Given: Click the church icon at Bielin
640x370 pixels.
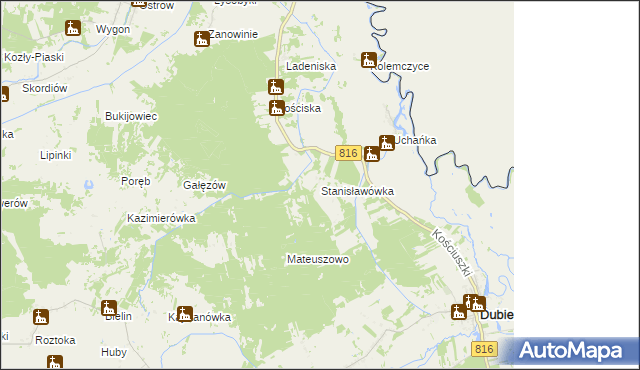Looking at the screenshot, I should [109, 308].
